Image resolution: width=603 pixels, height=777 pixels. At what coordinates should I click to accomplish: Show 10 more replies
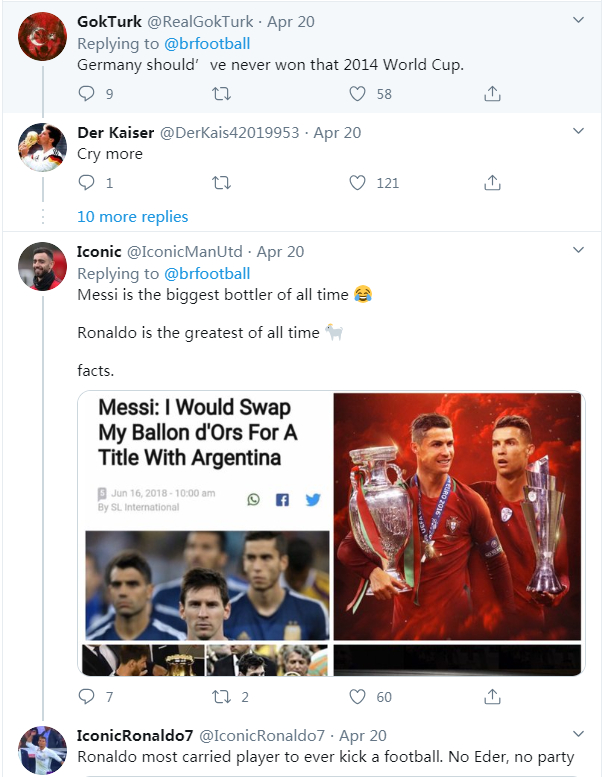[132, 217]
